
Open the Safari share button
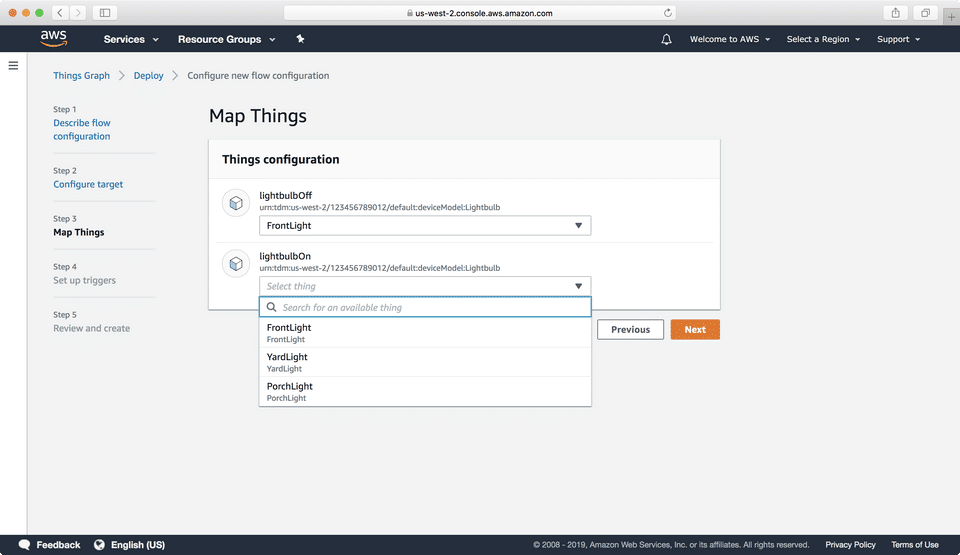[x=895, y=12]
